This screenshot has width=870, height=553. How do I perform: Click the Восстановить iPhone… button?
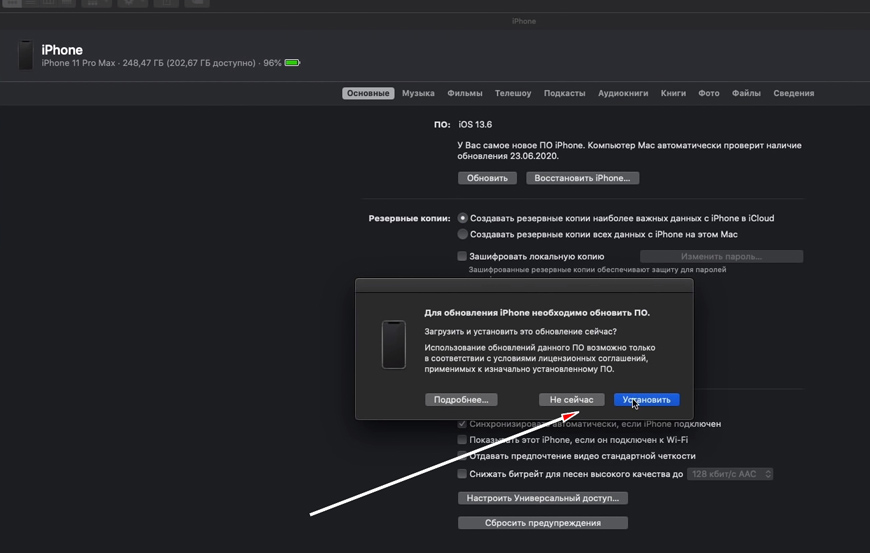(583, 178)
